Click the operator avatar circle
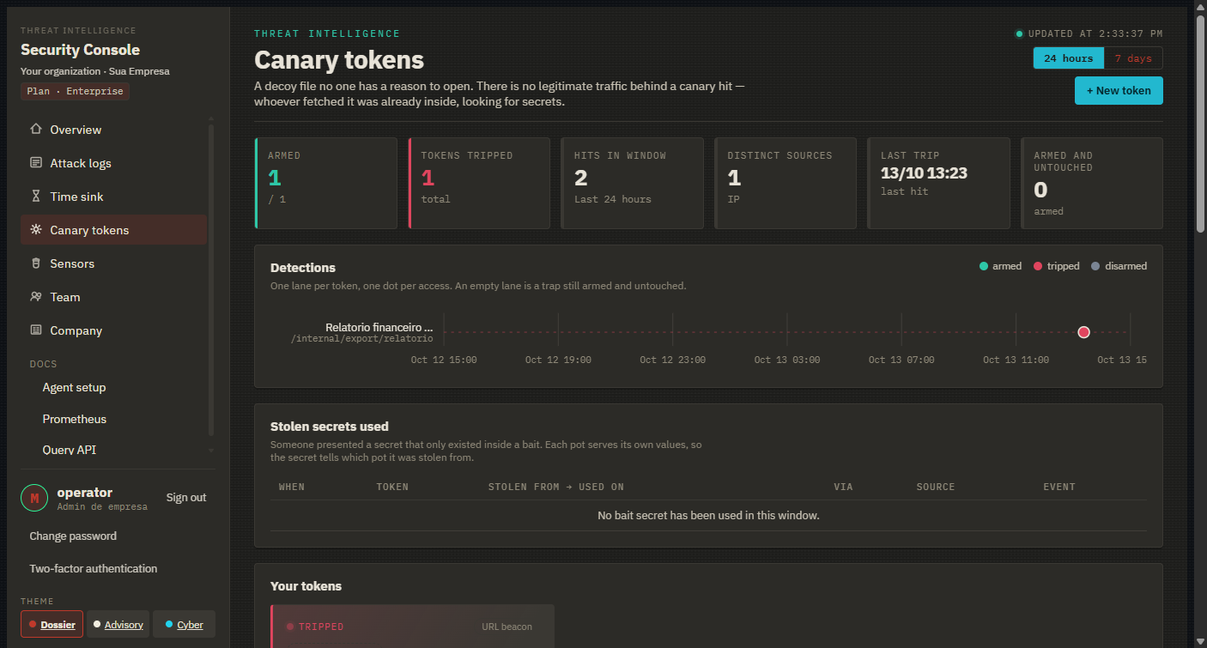The width and height of the screenshot is (1207, 648). pyautogui.click(x=34, y=498)
